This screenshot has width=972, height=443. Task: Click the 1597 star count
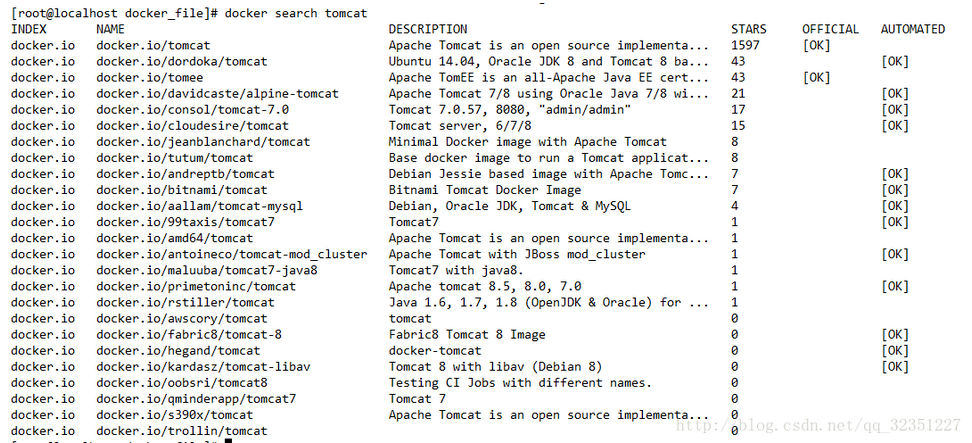pyautogui.click(x=745, y=45)
